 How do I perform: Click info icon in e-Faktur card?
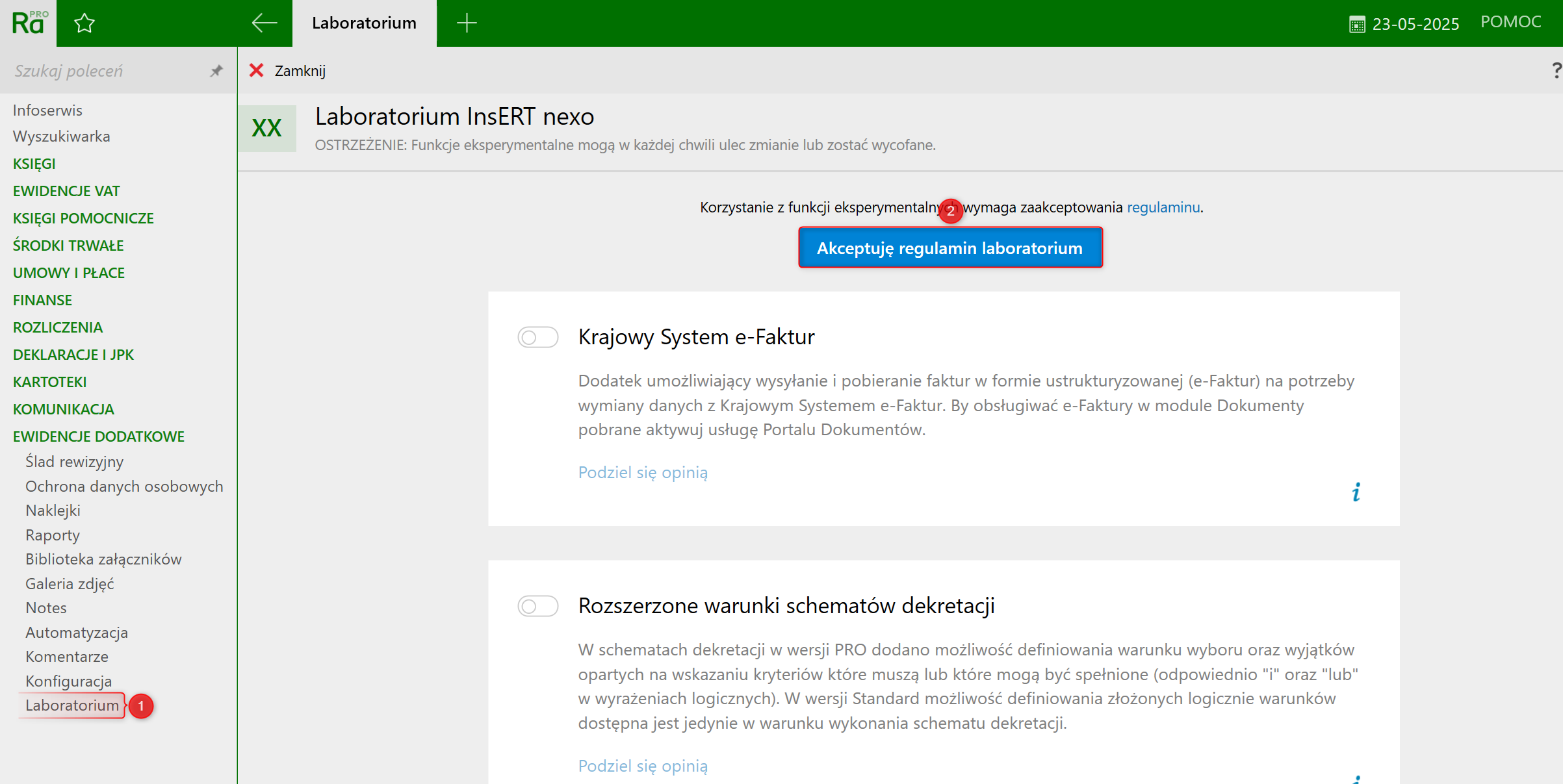pyautogui.click(x=1356, y=492)
